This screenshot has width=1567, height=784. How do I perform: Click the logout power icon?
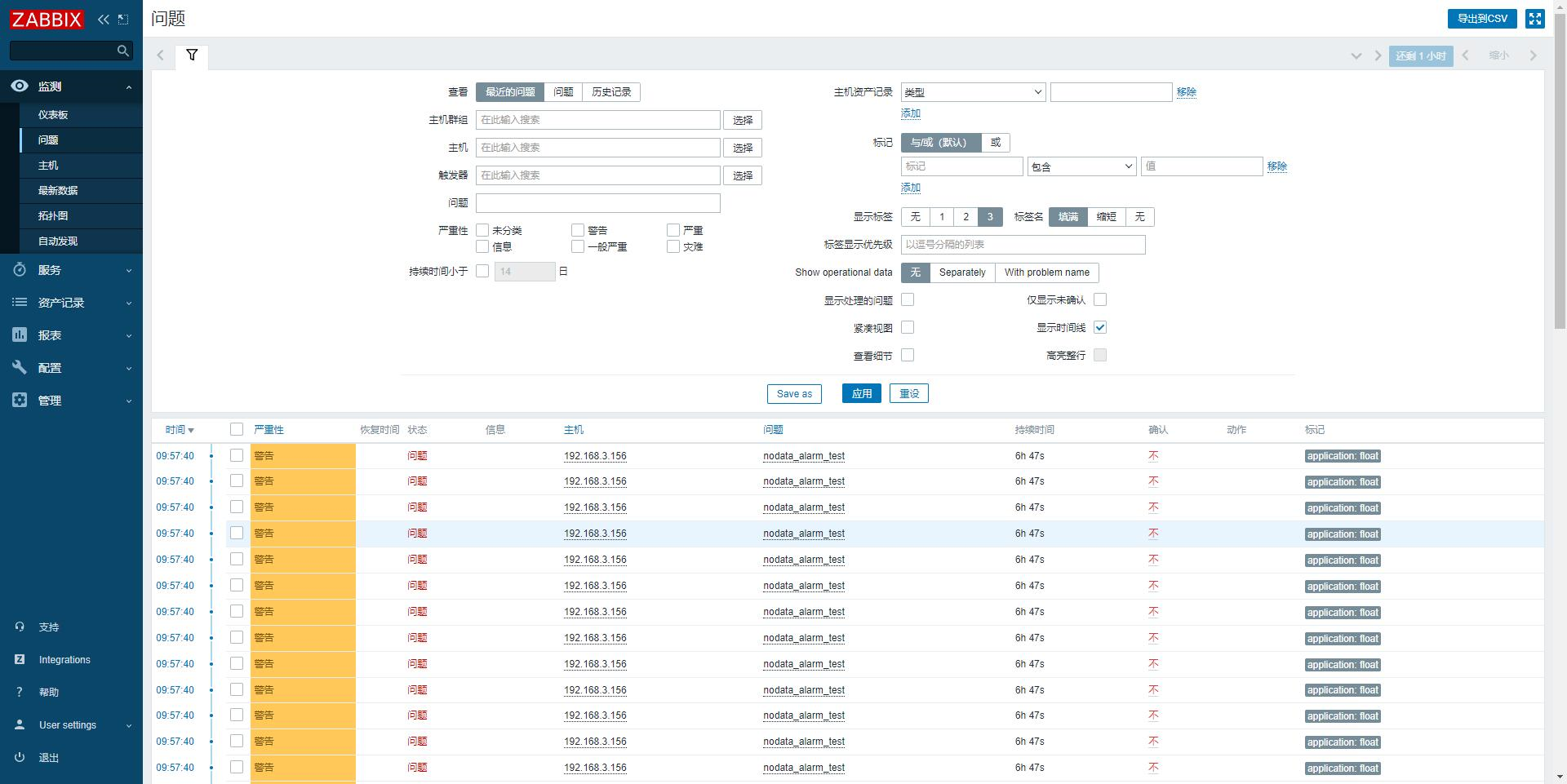(20, 757)
